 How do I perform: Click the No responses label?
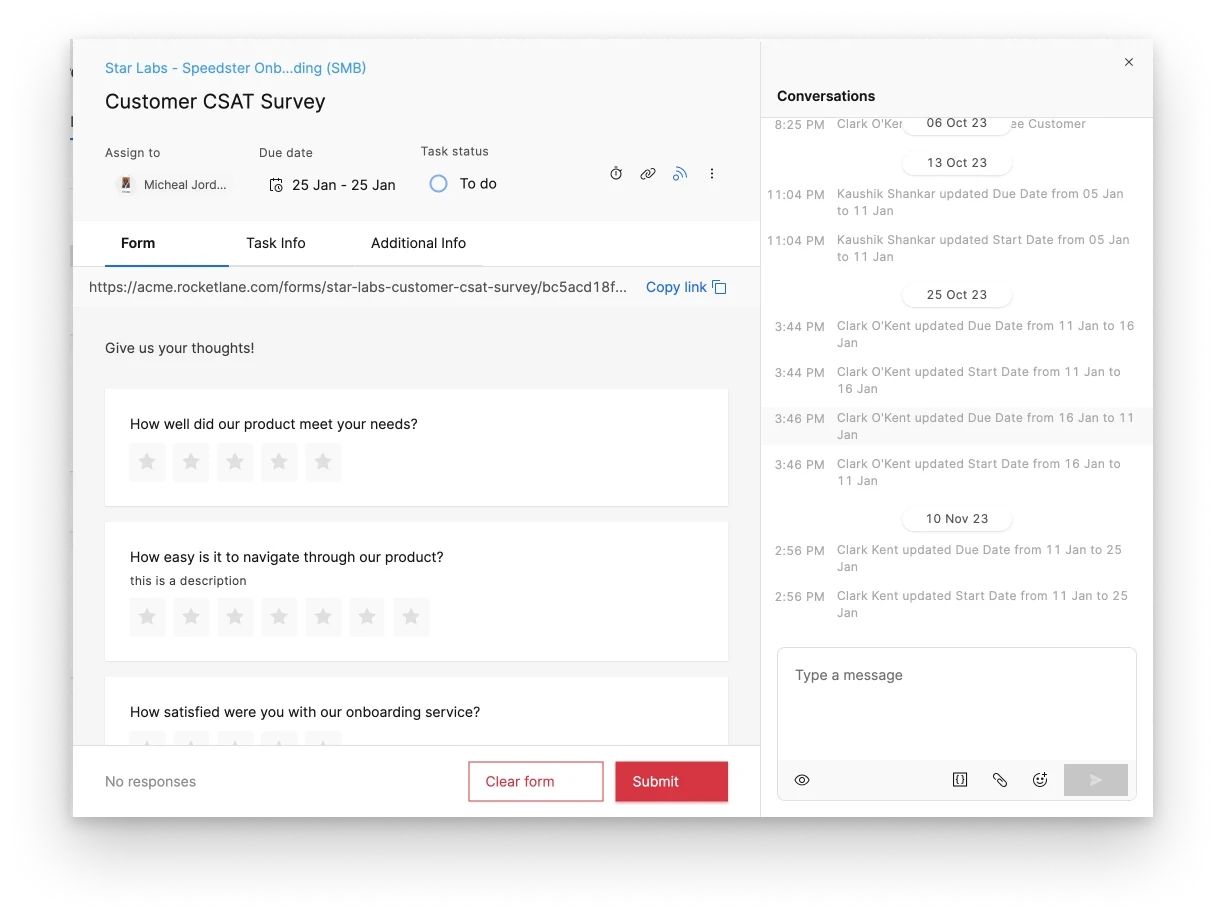(x=150, y=782)
